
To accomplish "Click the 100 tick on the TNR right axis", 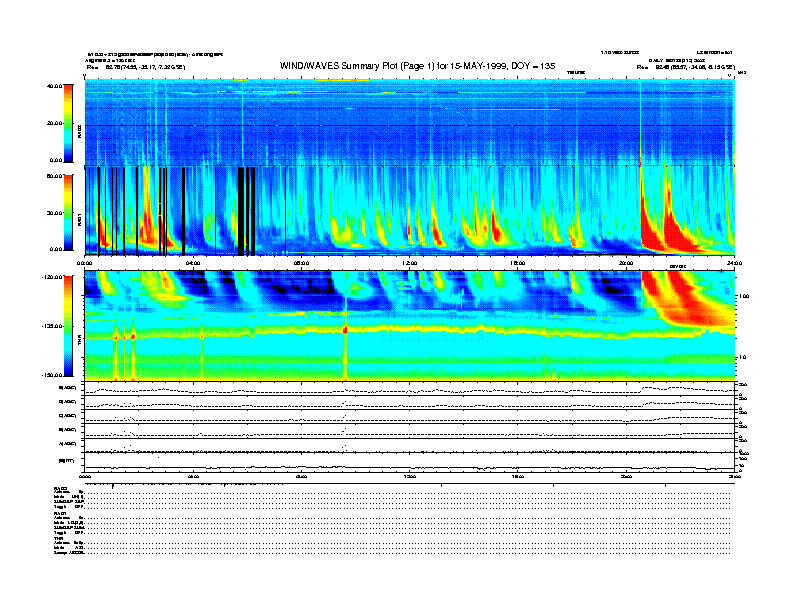I will [x=744, y=296].
